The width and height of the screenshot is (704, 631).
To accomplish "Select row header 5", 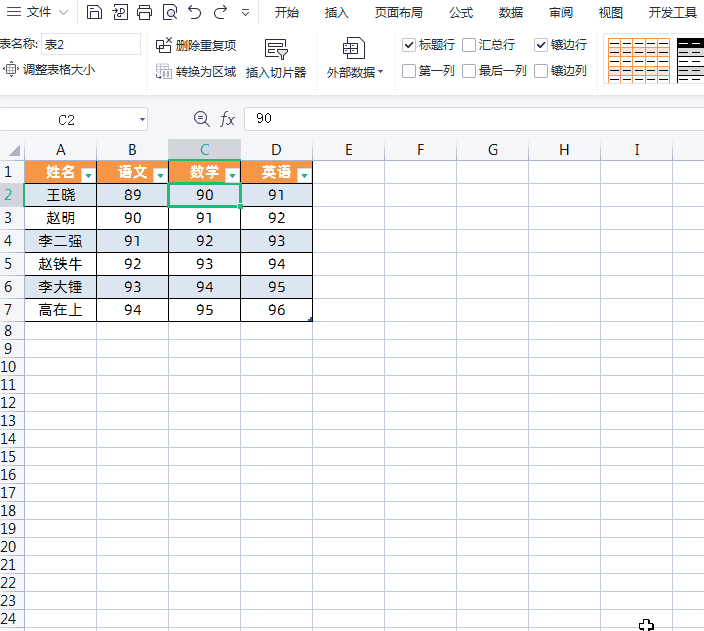I will click(9, 264).
